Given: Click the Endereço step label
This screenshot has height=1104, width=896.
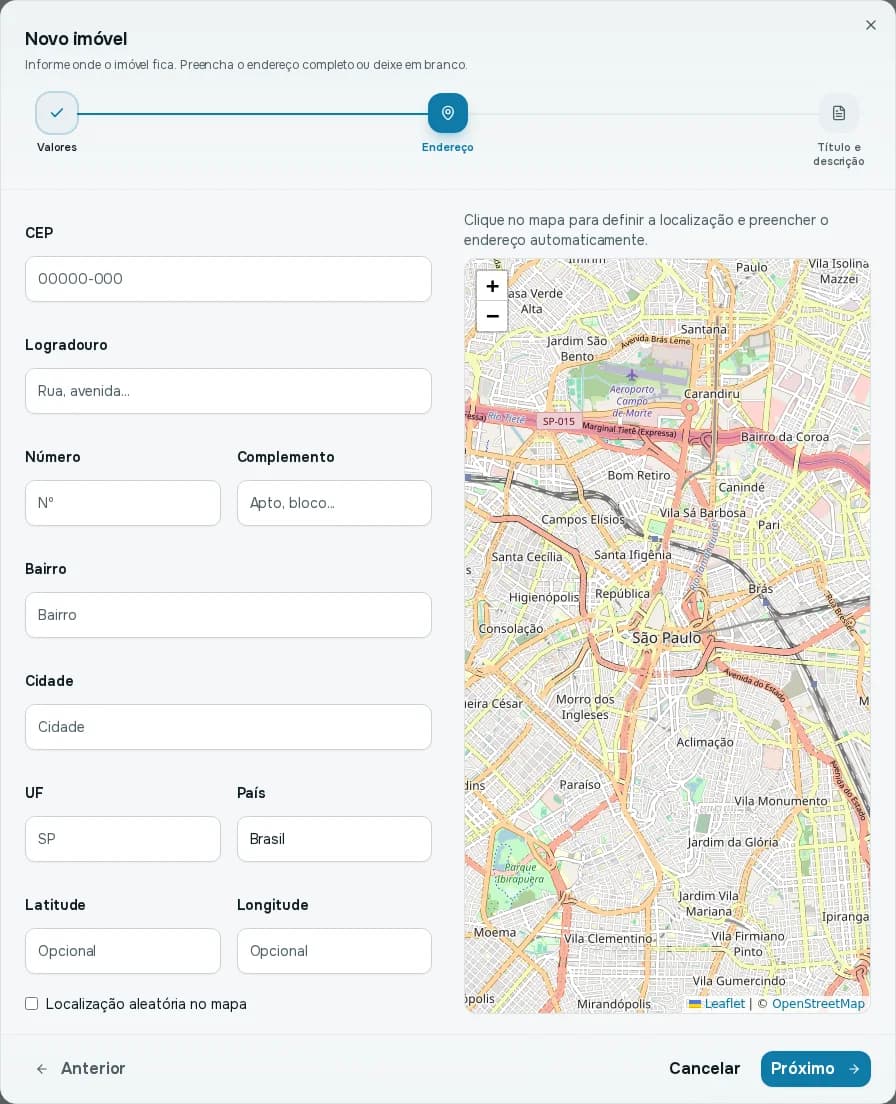Looking at the screenshot, I should pos(448,147).
